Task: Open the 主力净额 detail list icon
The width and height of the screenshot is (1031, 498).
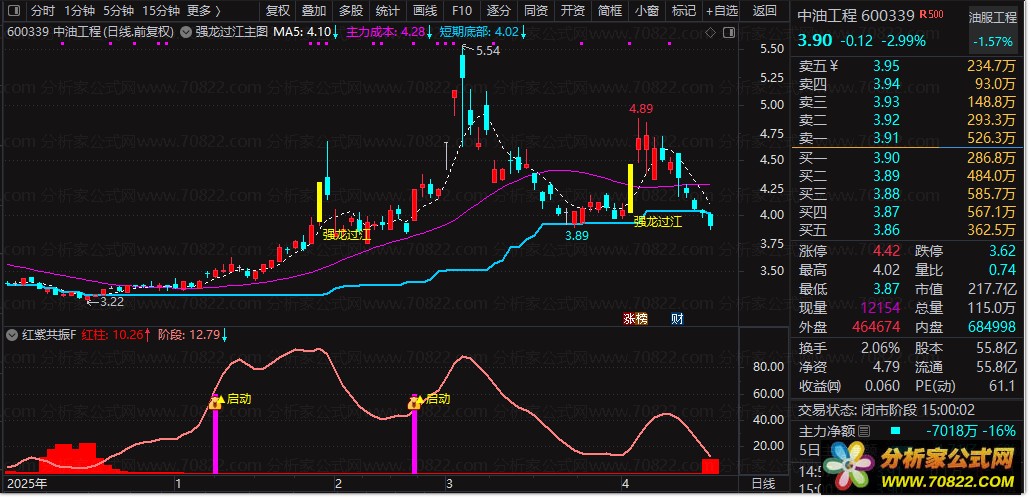Action: (x=864, y=432)
